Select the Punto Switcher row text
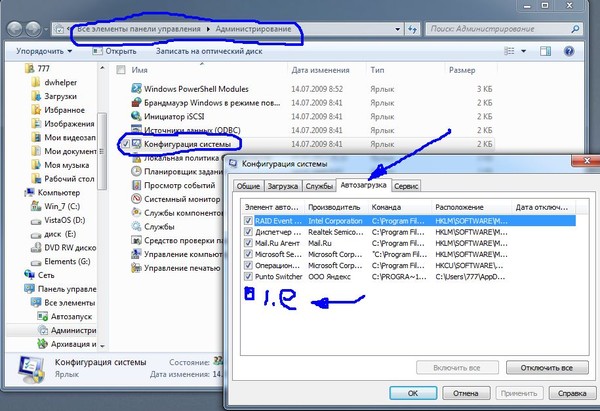600x411 pixels. click(279, 276)
